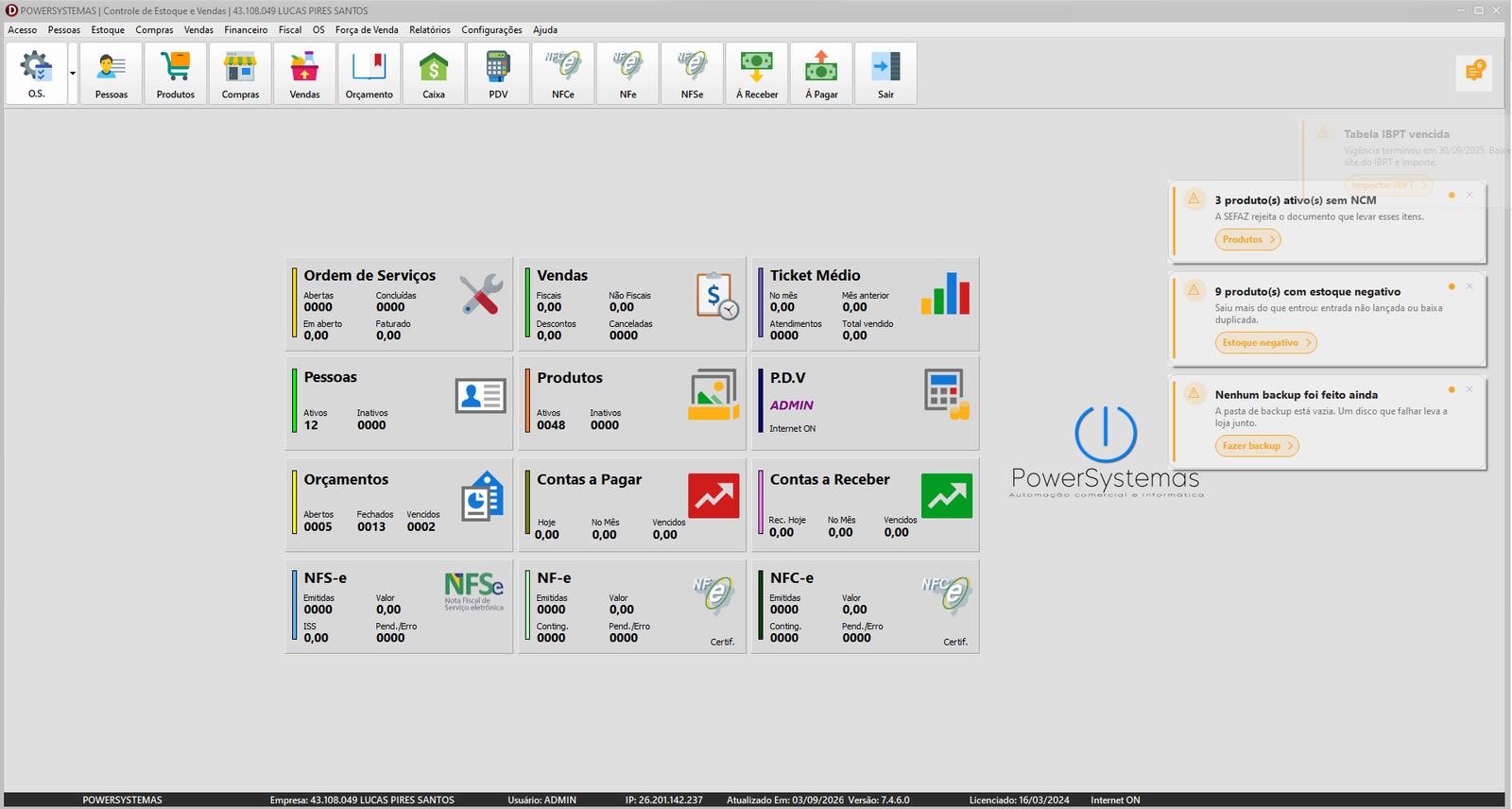
Task: Click Internet ON in the status bar
Action: click(1115, 800)
